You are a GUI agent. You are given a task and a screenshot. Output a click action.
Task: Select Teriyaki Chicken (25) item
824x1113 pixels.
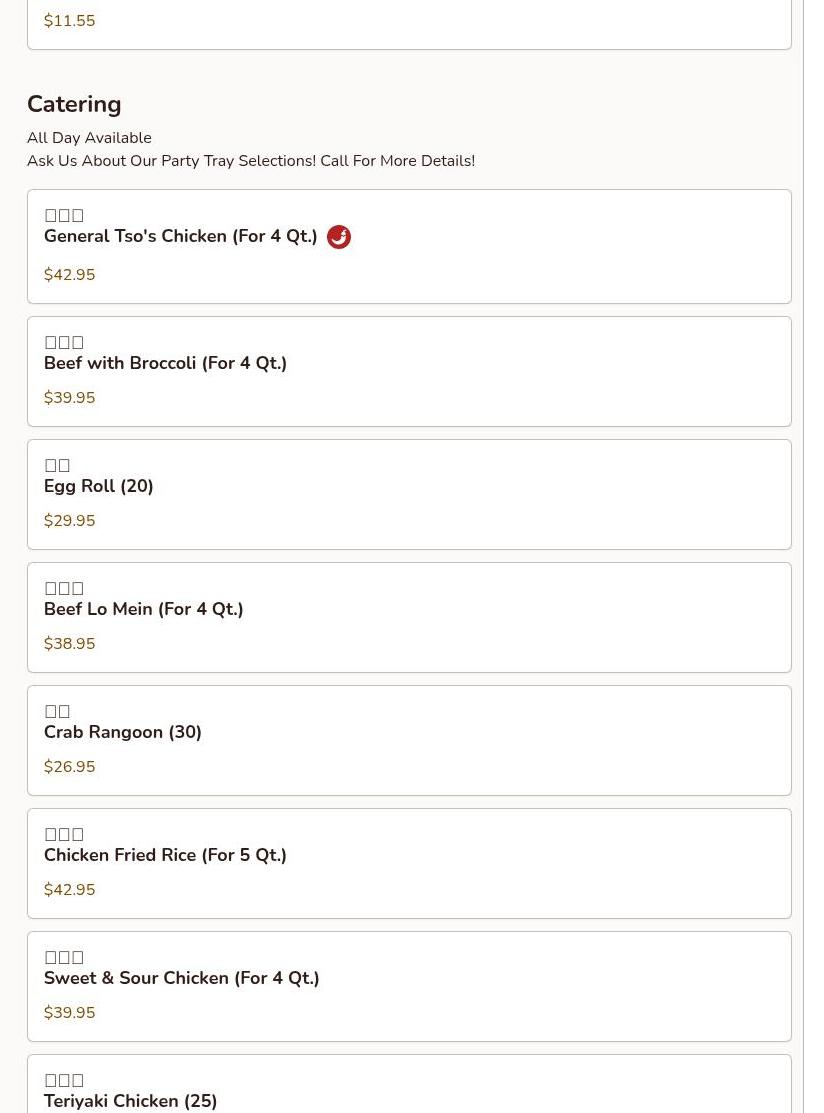pos(131,1101)
